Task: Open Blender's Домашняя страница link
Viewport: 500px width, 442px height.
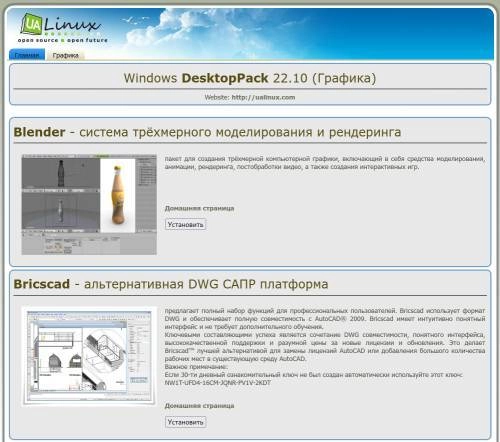Action: 199,208
